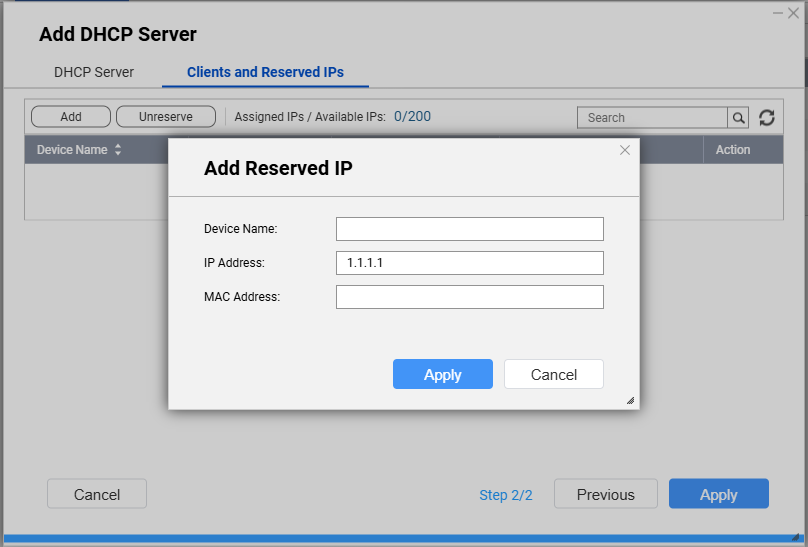
Task: Apply the reserved IP in the dialog
Action: [x=442, y=374]
